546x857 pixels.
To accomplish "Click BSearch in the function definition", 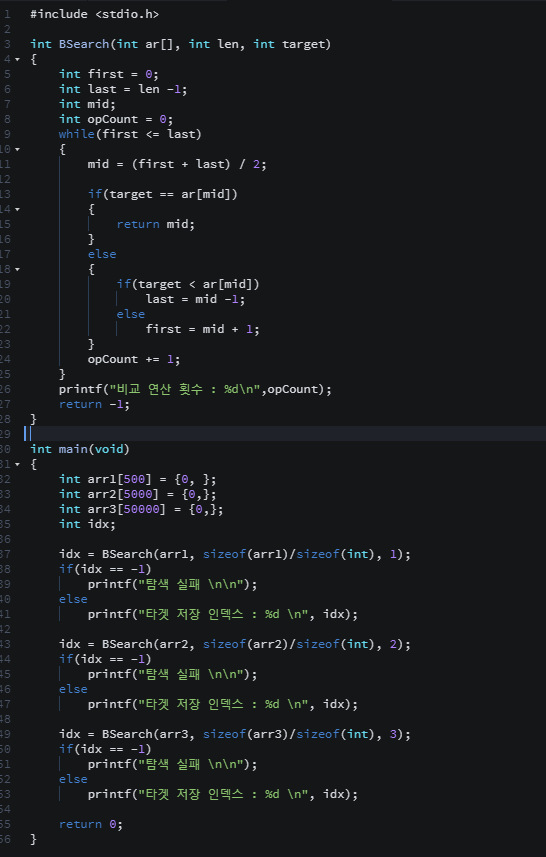I will (x=84, y=44).
